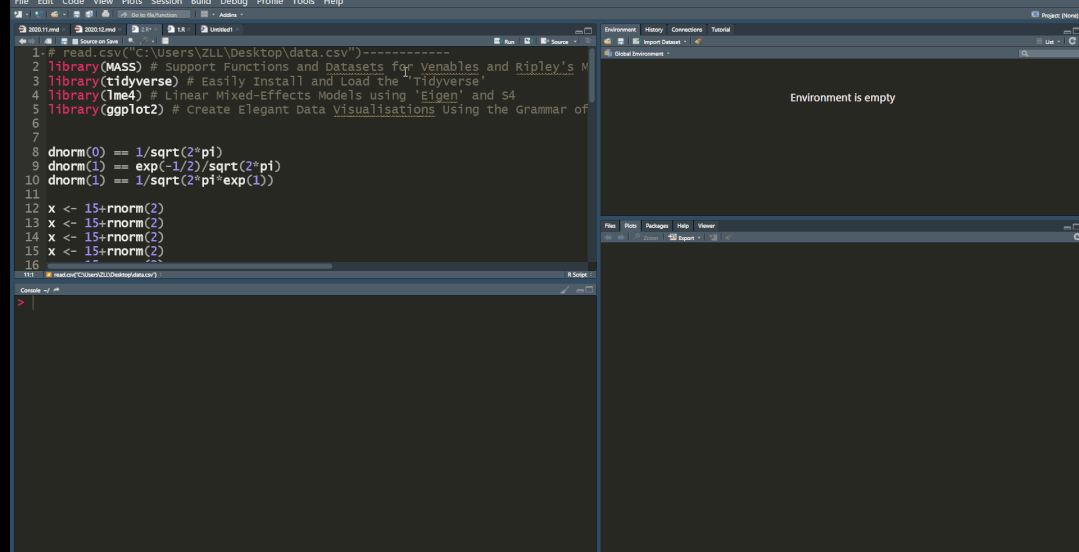
Task: Click the editor vertical scrollbar
Action: pyautogui.click(x=592, y=76)
